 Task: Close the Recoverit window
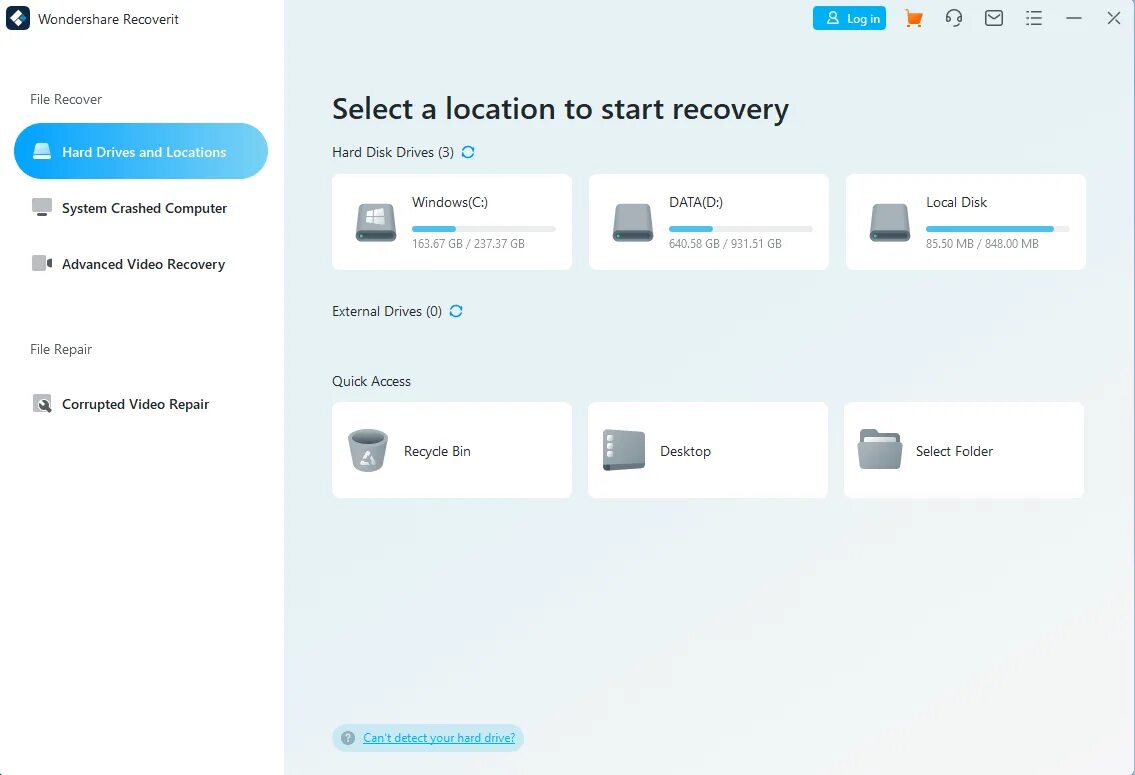[1113, 18]
